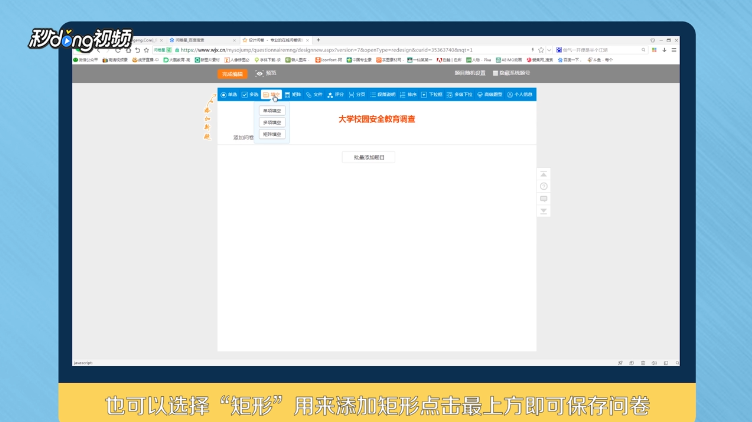This screenshot has width=752, height=422.
Task: Click the browser undo/restore tab icon left of the star
Action: (138, 50)
